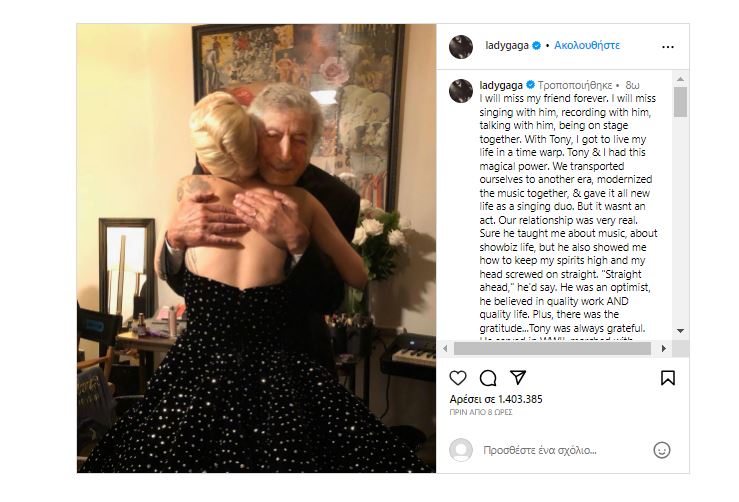Save the post with the bookmark icon
739x502 pixels.
coord(668,378)
